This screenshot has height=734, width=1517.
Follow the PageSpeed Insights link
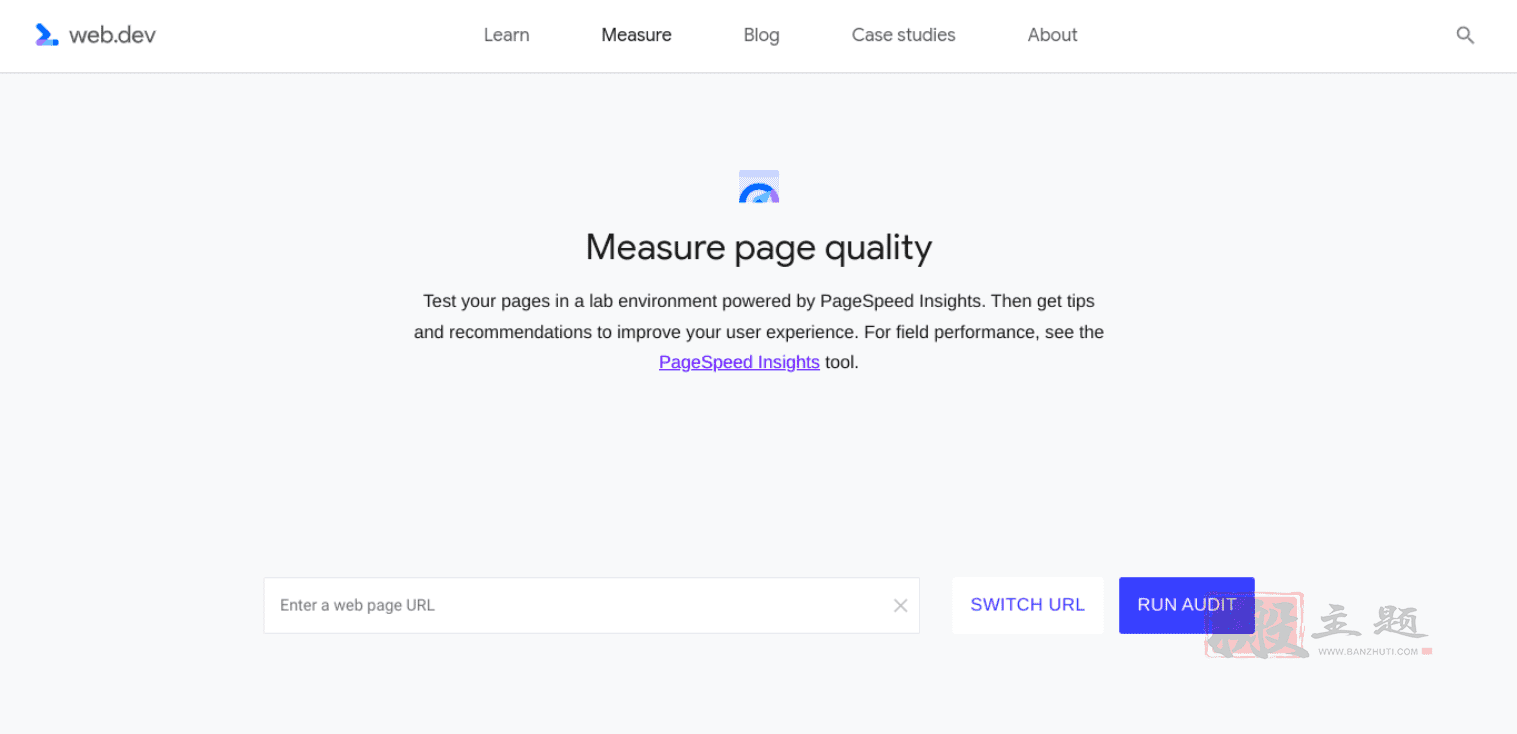[739, 362]
